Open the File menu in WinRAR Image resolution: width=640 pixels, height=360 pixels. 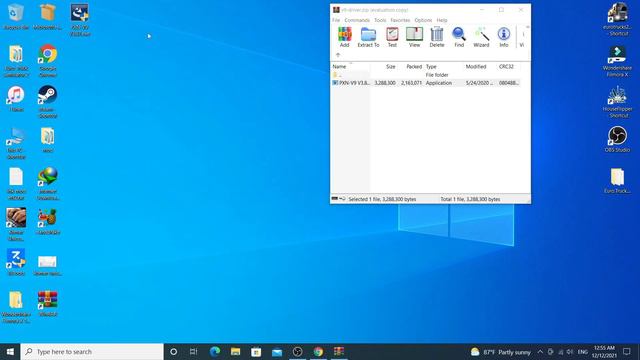[x=336, y=20]
